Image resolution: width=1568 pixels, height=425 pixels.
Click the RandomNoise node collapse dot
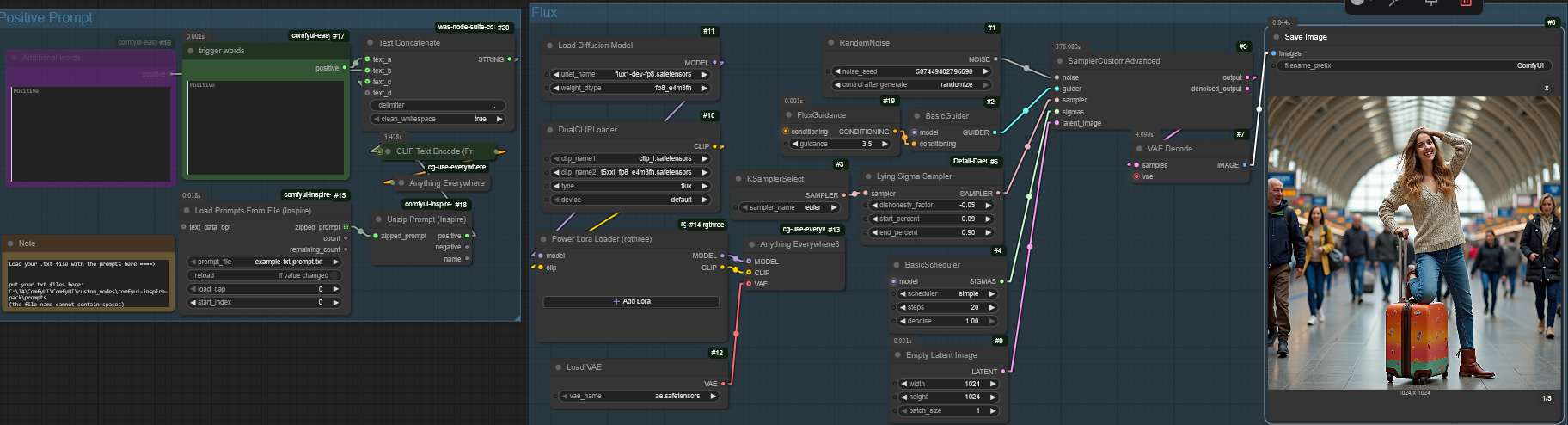[x=831, y=43]
